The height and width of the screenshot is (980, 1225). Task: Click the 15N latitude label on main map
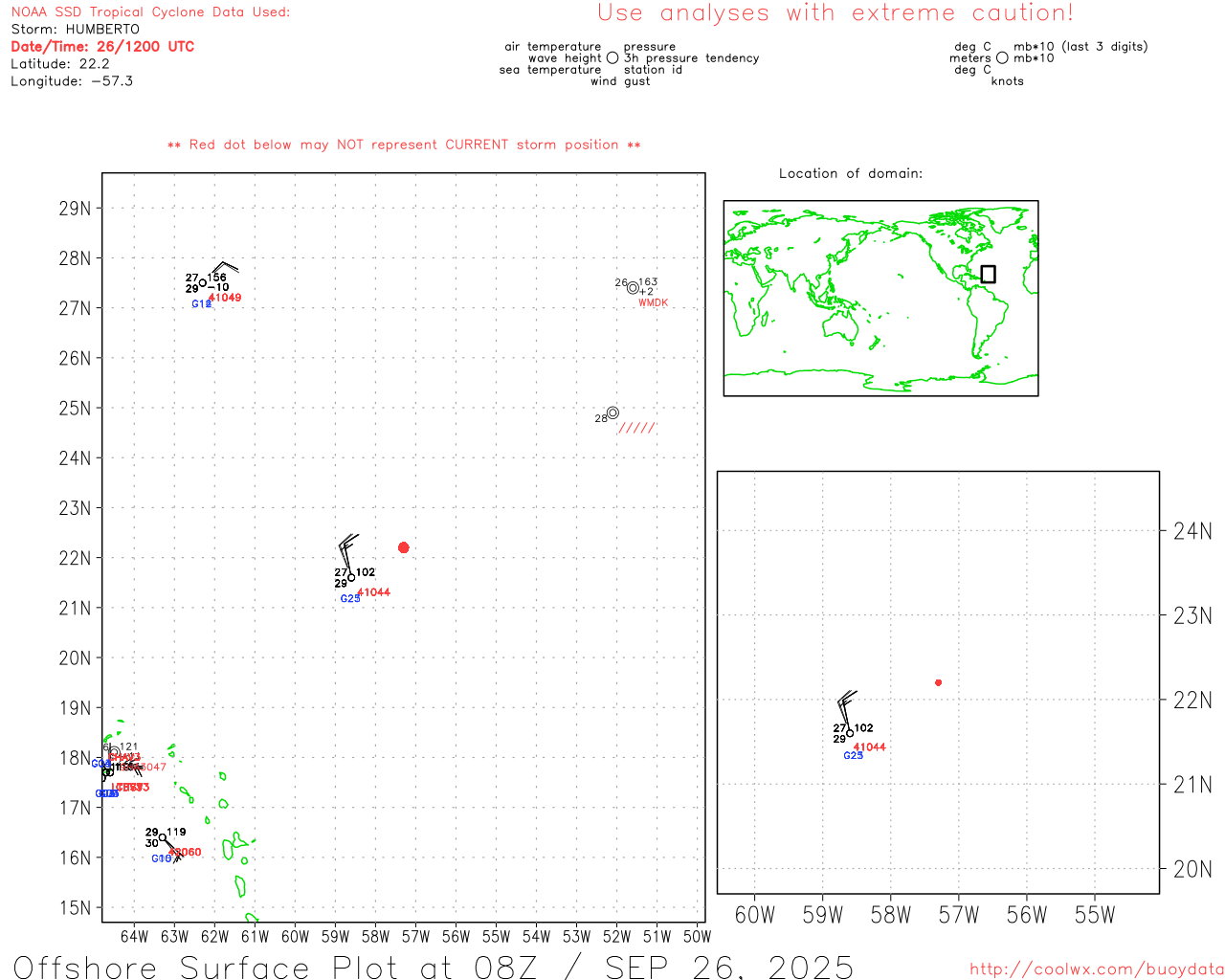pyautogui.click(x=75, y=908)
